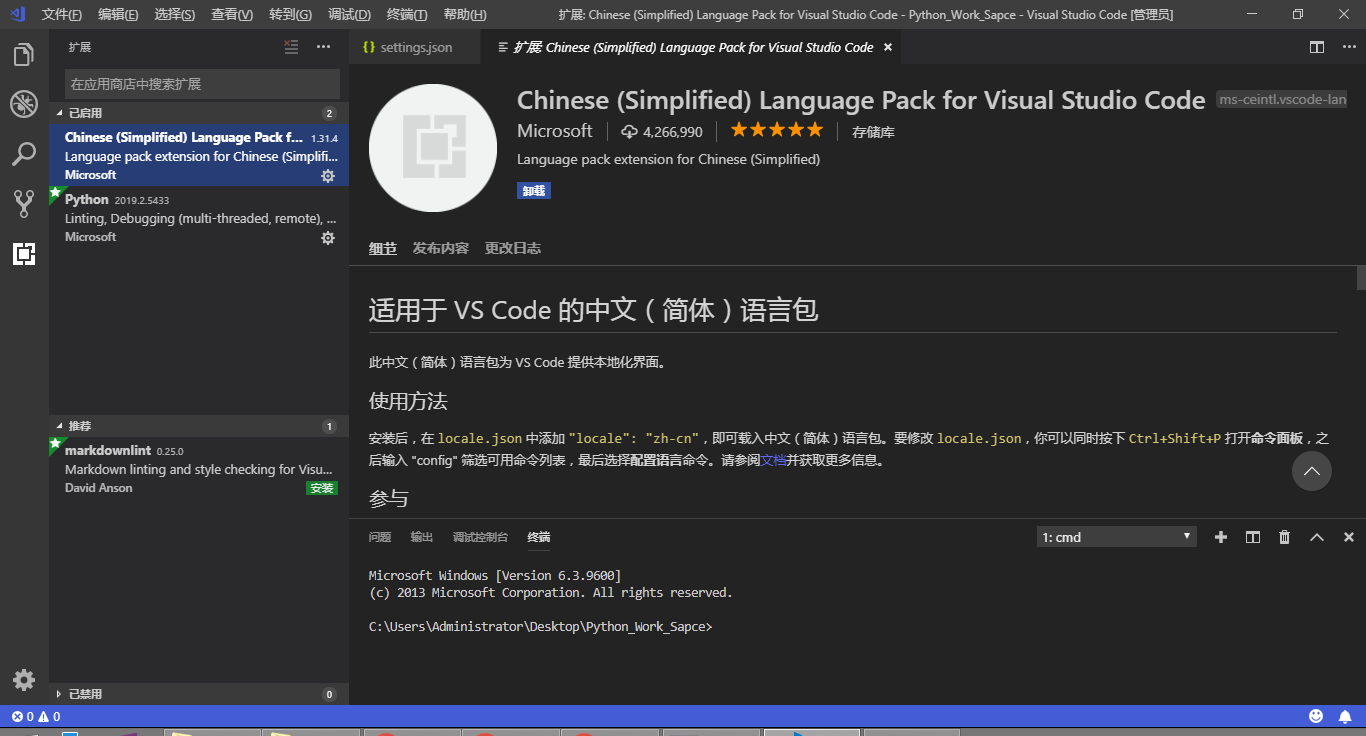The image size is (1366, 736).
Task: Click the five-star rating
Action: 776,130
